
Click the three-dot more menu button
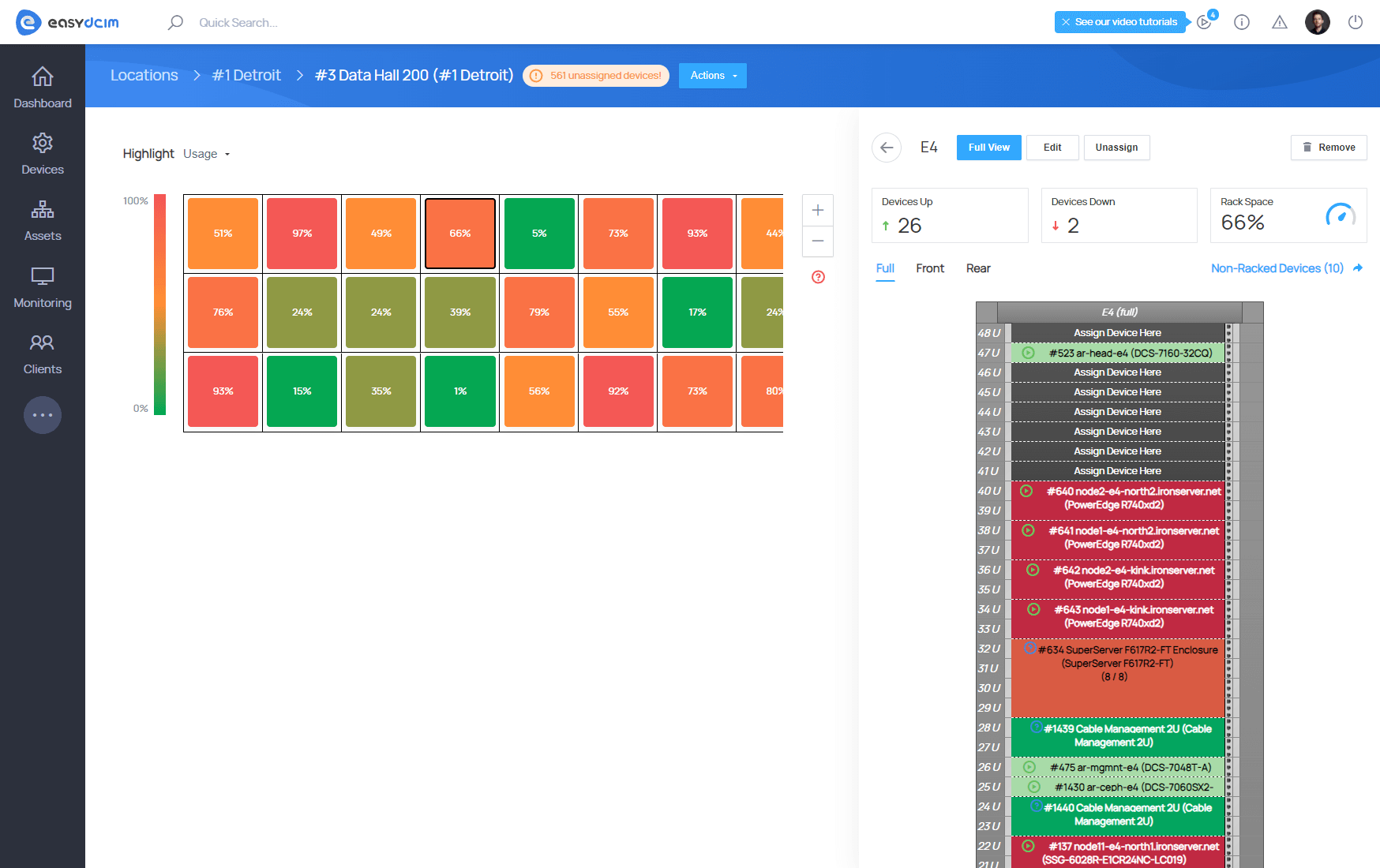tap(43, 415)
